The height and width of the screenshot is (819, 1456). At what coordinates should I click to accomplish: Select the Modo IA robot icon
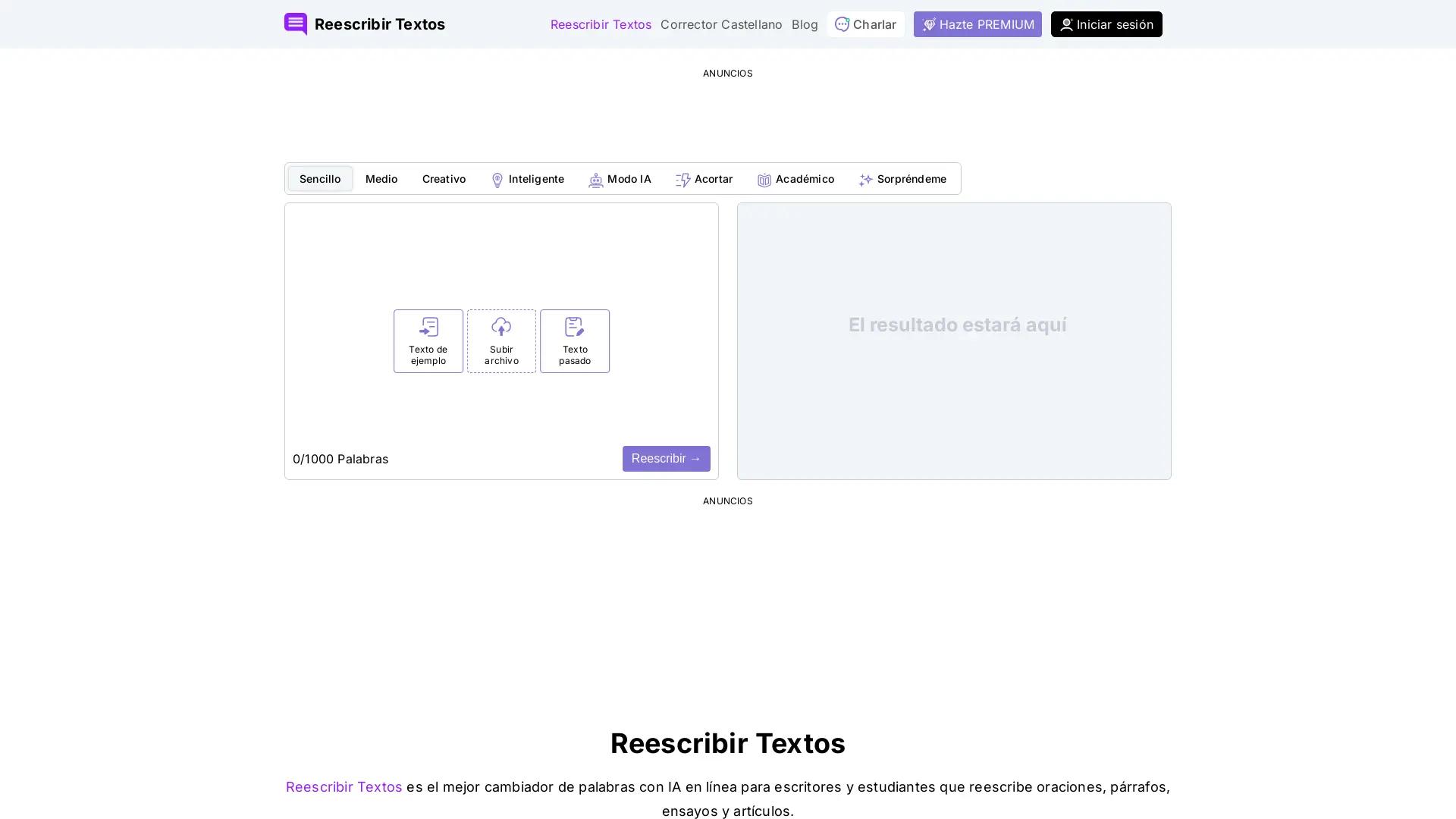pos(596,180)
